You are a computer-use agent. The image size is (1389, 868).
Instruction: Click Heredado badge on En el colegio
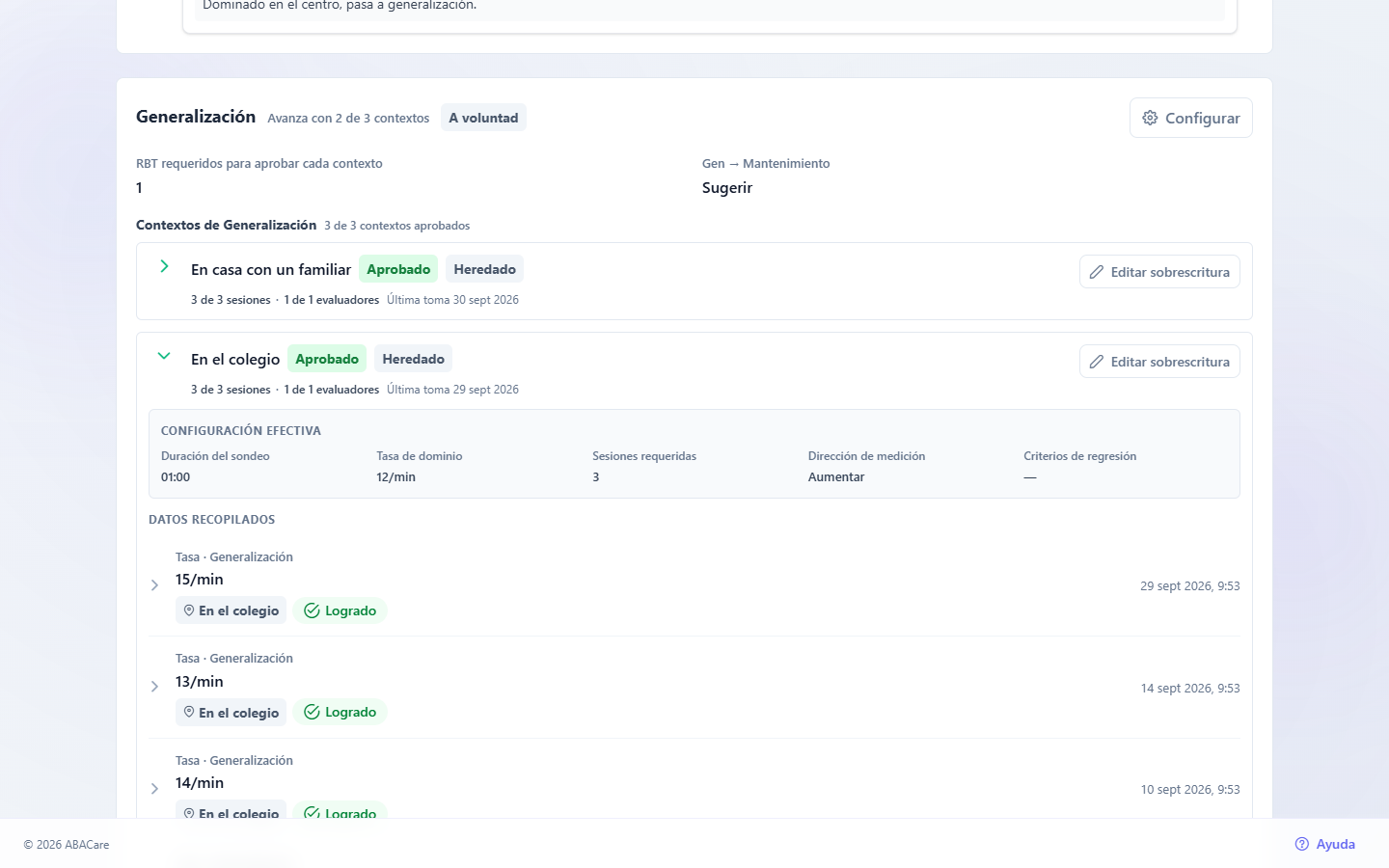coord(414,359)
